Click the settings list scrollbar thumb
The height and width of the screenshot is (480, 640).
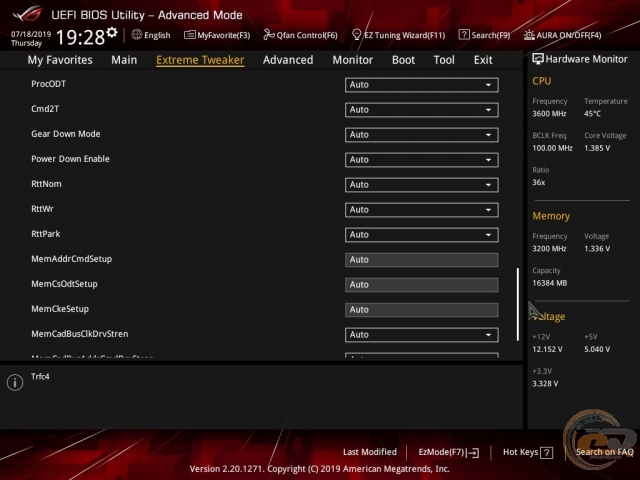pos(518,304)
